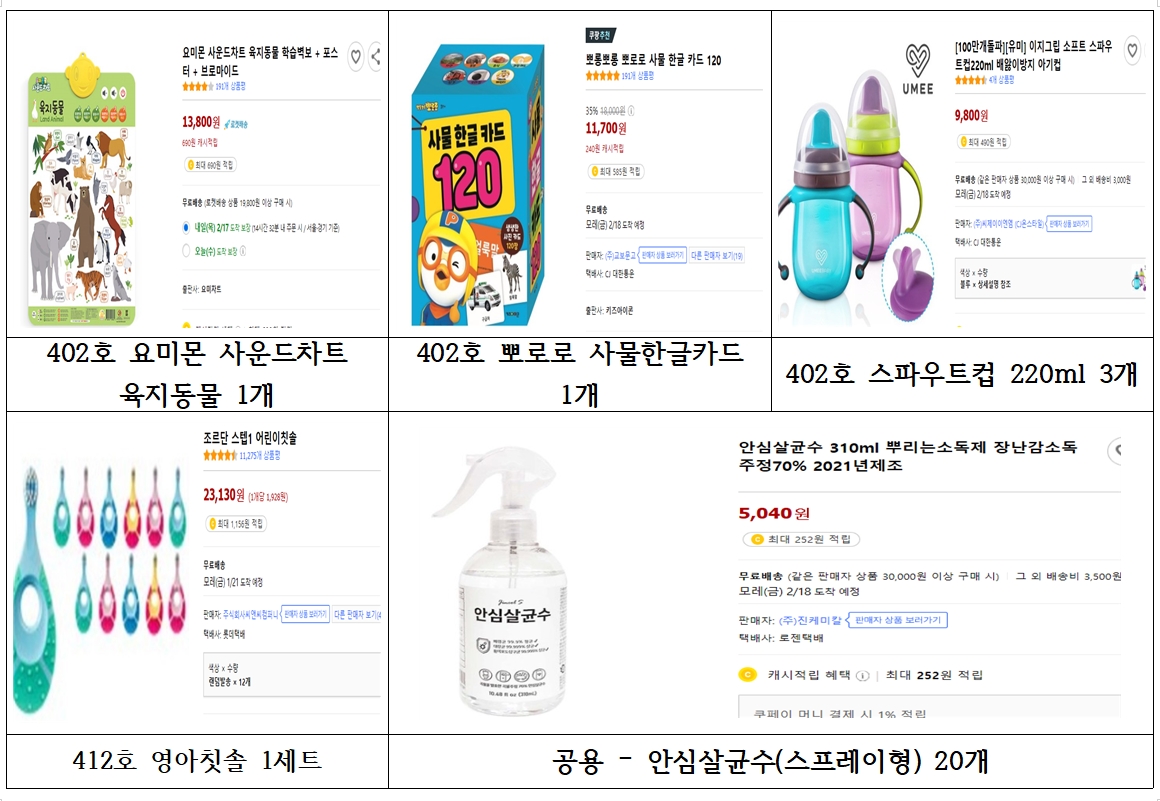
Task: Click 판매자 상품 보러가기 for 교보문고 seller
Action: coord(662,255)
